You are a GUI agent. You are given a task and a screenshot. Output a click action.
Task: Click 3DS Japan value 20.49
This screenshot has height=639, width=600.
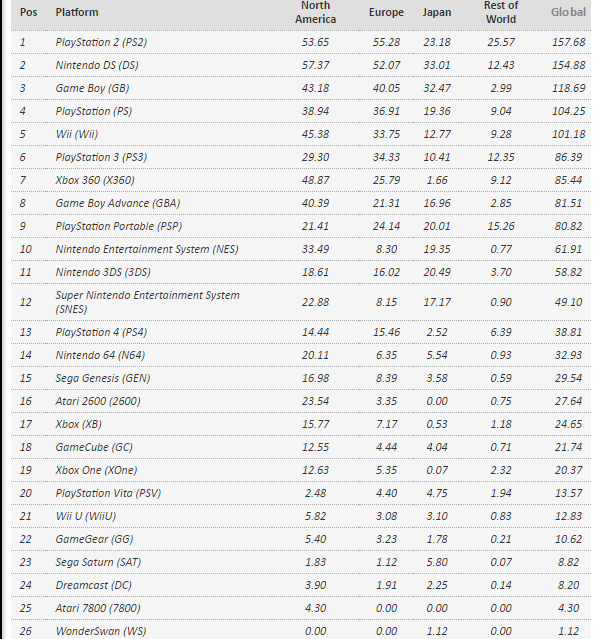pos(437,272)
